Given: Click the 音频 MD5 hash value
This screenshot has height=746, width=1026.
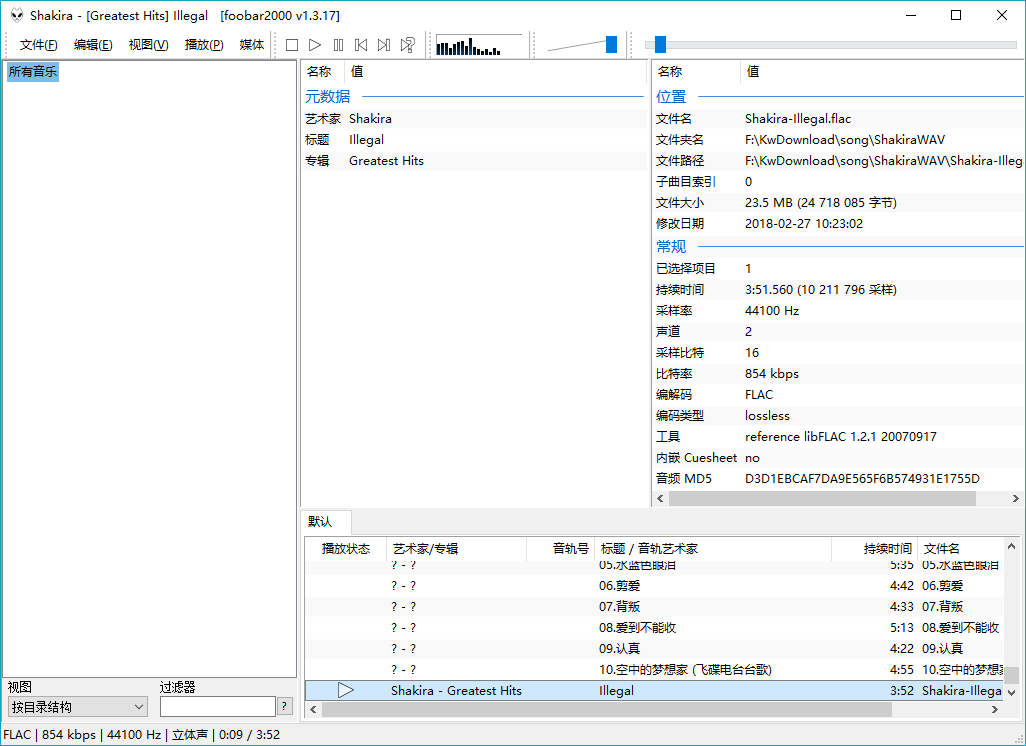Looking at the screenshot, I should (x=862, y=478).
